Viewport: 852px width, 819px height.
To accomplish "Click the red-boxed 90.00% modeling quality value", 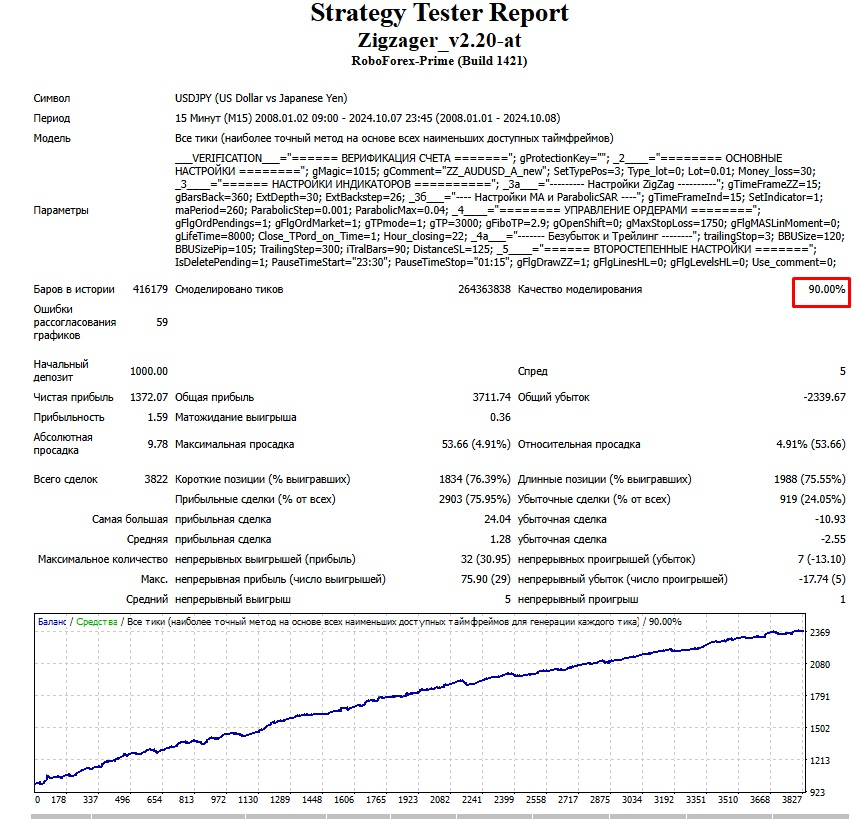I will [x=821, y=290].
